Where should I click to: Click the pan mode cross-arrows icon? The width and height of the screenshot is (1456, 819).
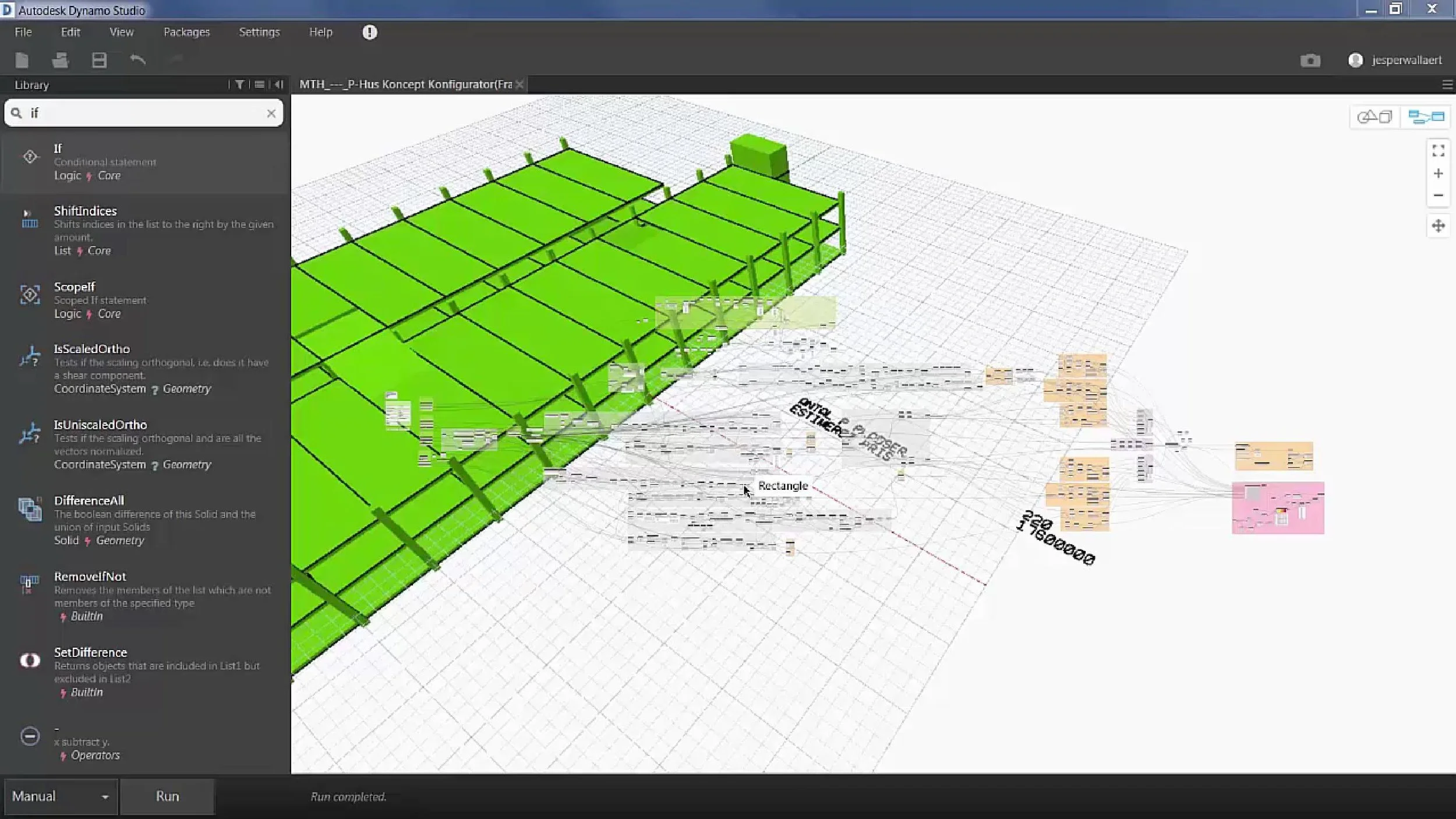[x=1438, y=226]
